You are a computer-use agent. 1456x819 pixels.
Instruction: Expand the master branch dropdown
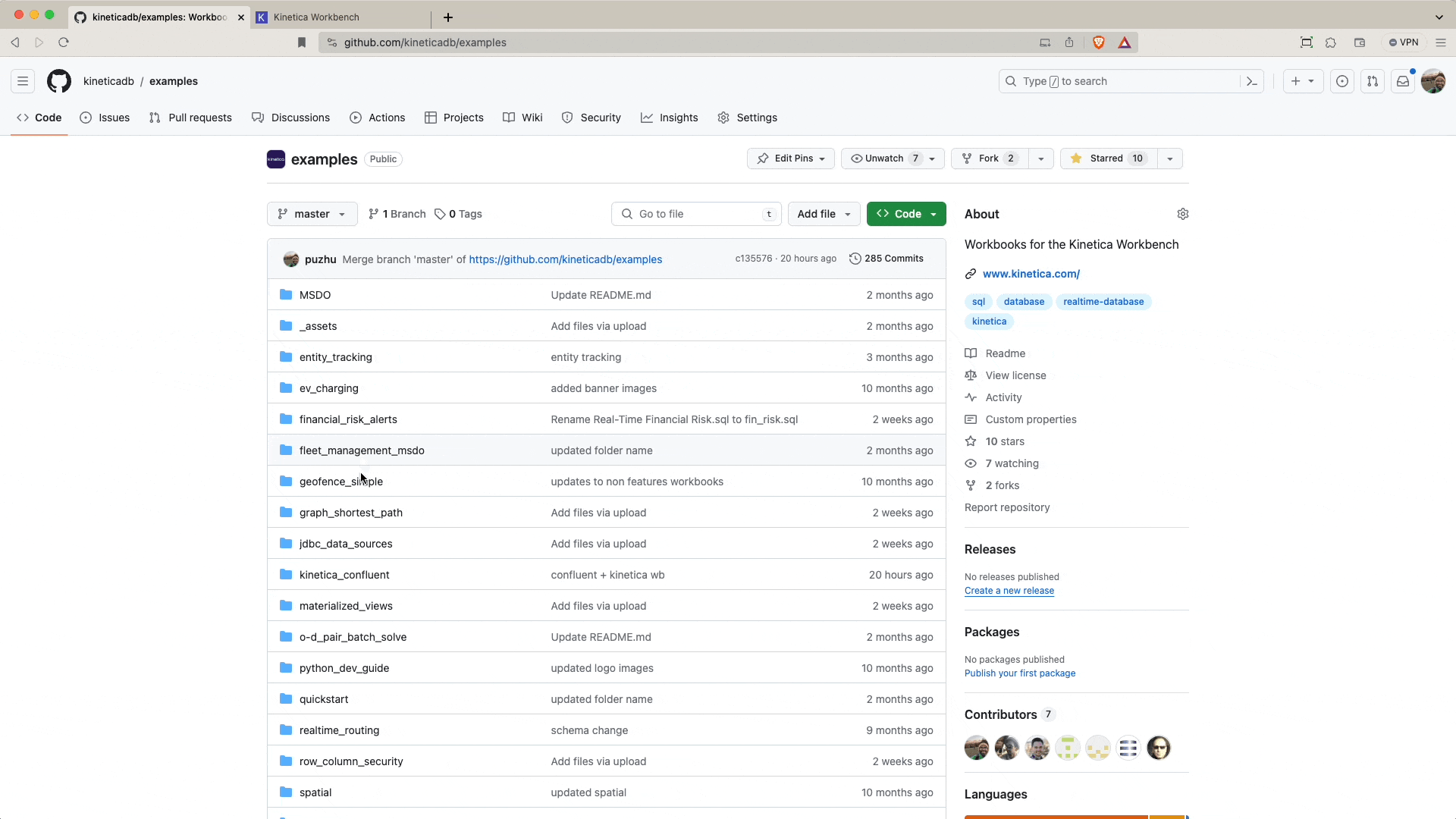coord(312,214)
